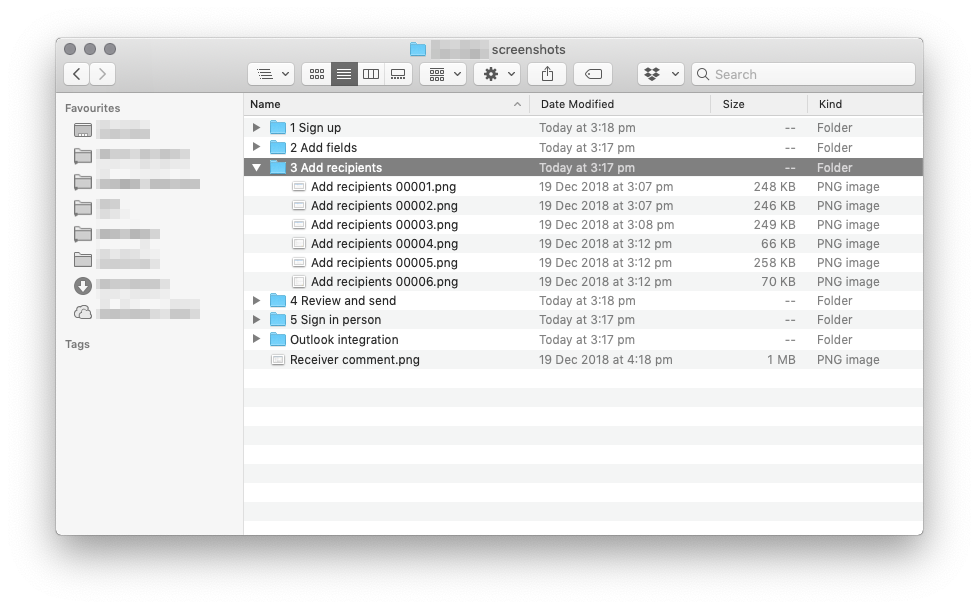Select the 4 Review and send folder icon
The width and height of the screenshot is (979, 609).
278,300
